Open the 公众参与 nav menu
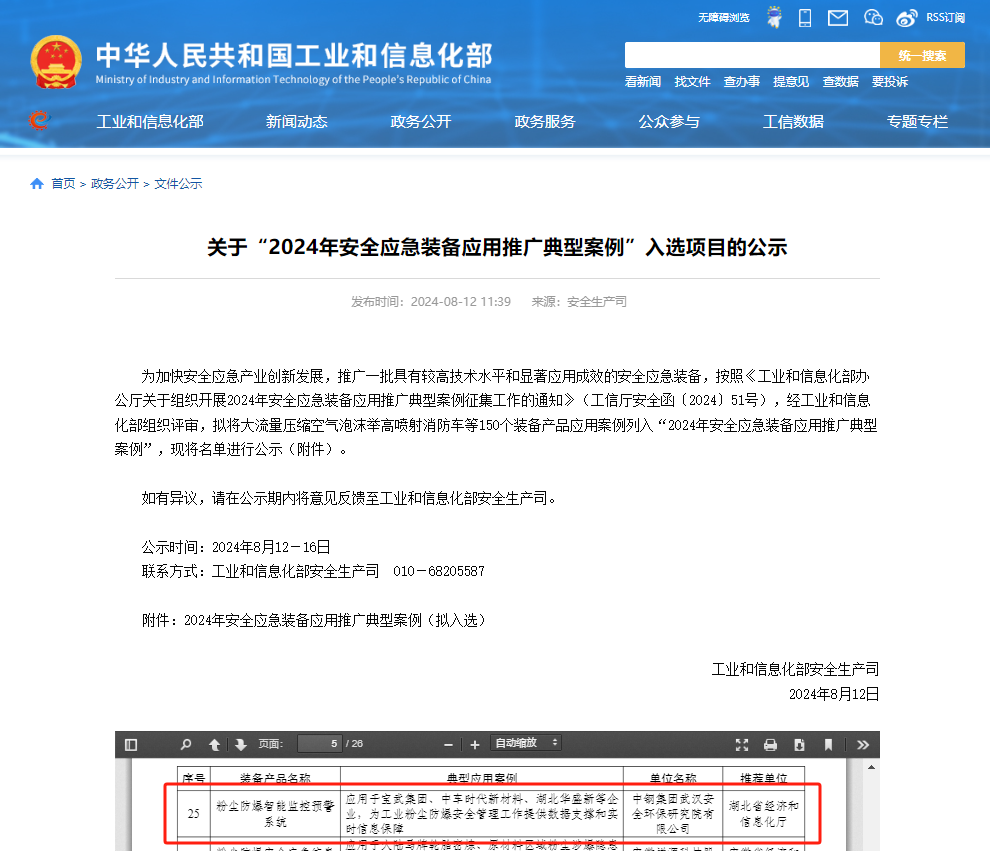Image resolution: width=990 pixels, height=851 pixels. point(669,121)
